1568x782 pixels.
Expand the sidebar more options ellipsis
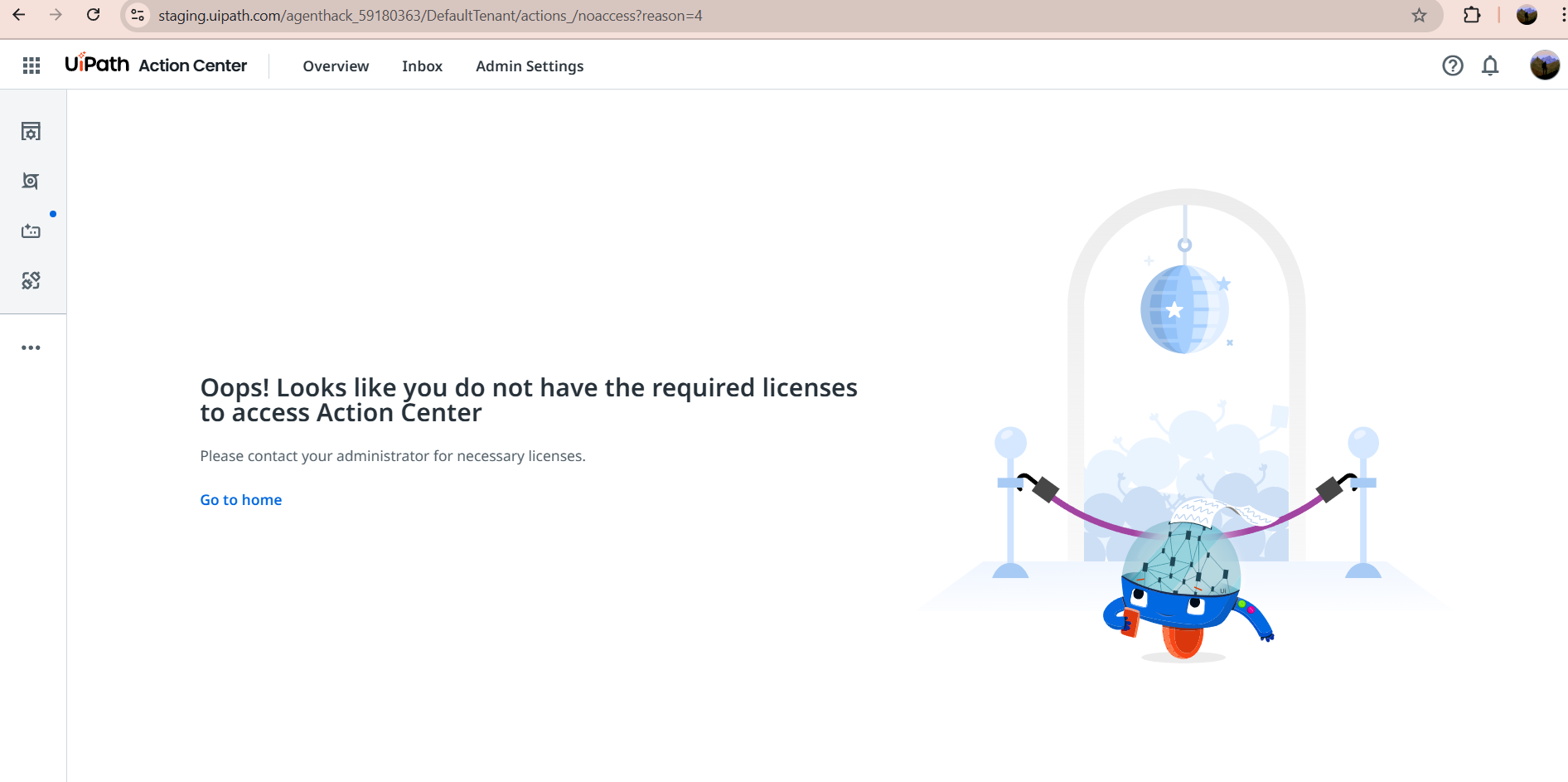[x=31, y=347]
